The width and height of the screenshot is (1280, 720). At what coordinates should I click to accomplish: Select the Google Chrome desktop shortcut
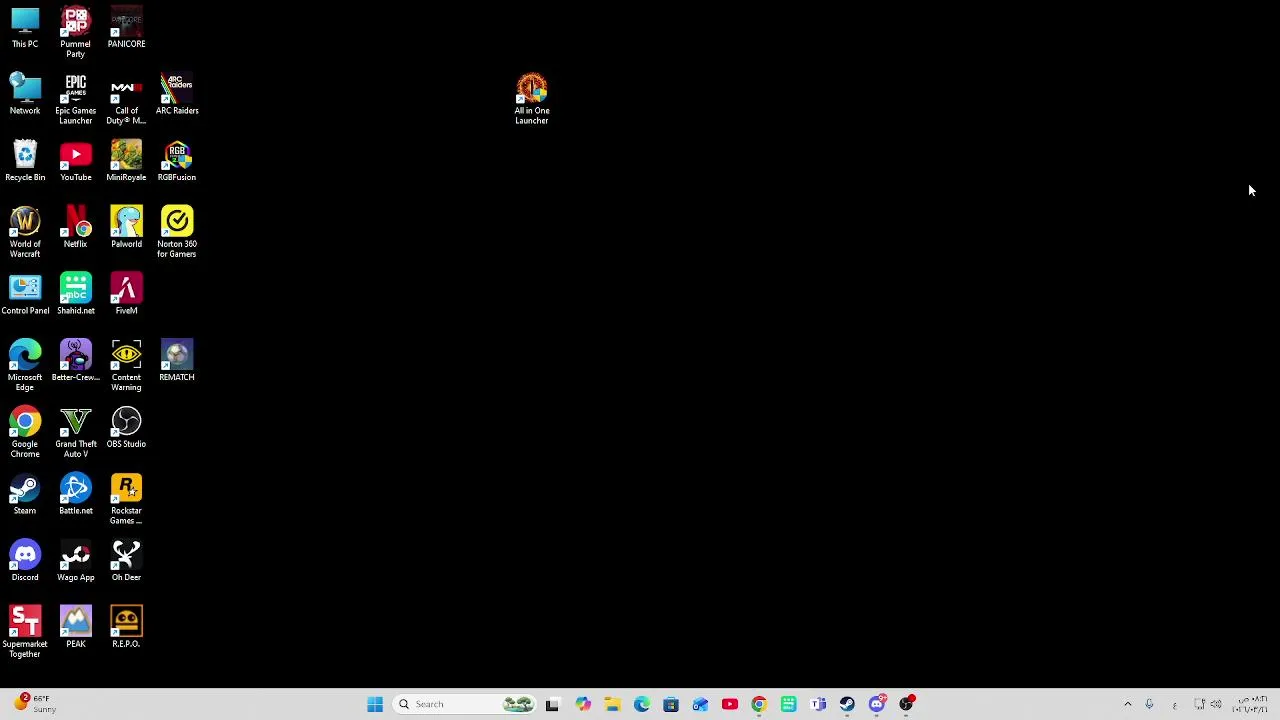pos(25,432)
